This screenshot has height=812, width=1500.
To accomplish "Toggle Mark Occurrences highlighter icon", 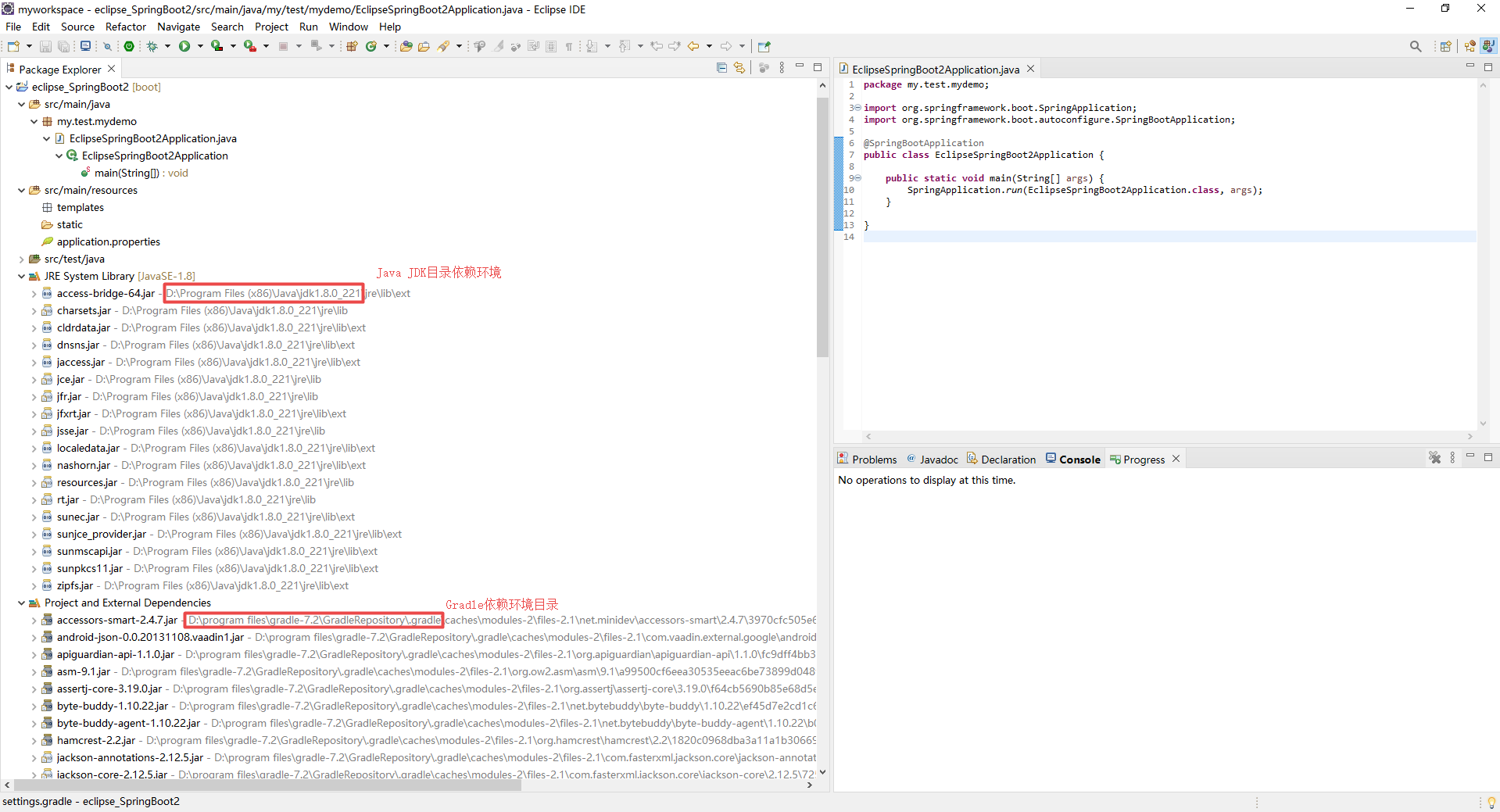I will coord(498,46).
